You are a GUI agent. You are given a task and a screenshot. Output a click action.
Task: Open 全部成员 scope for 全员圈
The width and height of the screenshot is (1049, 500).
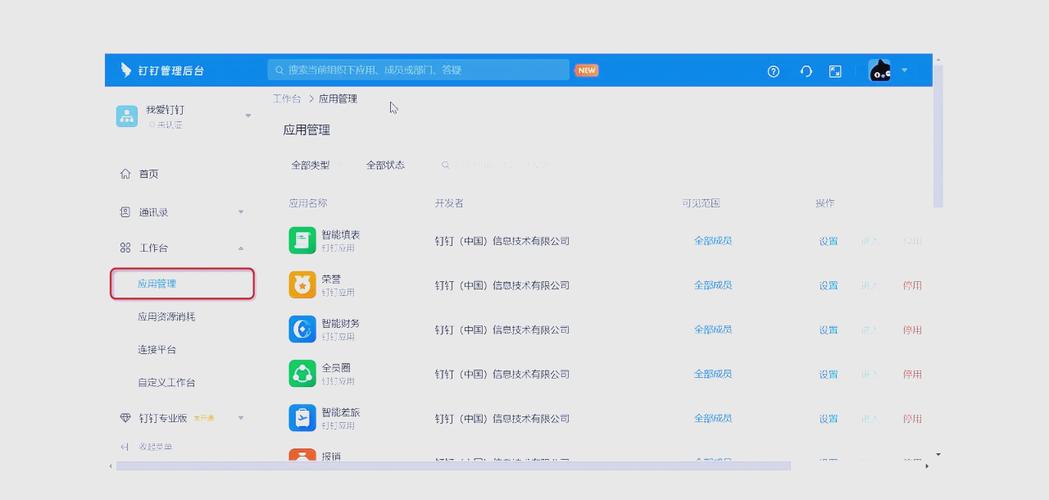(712, 374)
